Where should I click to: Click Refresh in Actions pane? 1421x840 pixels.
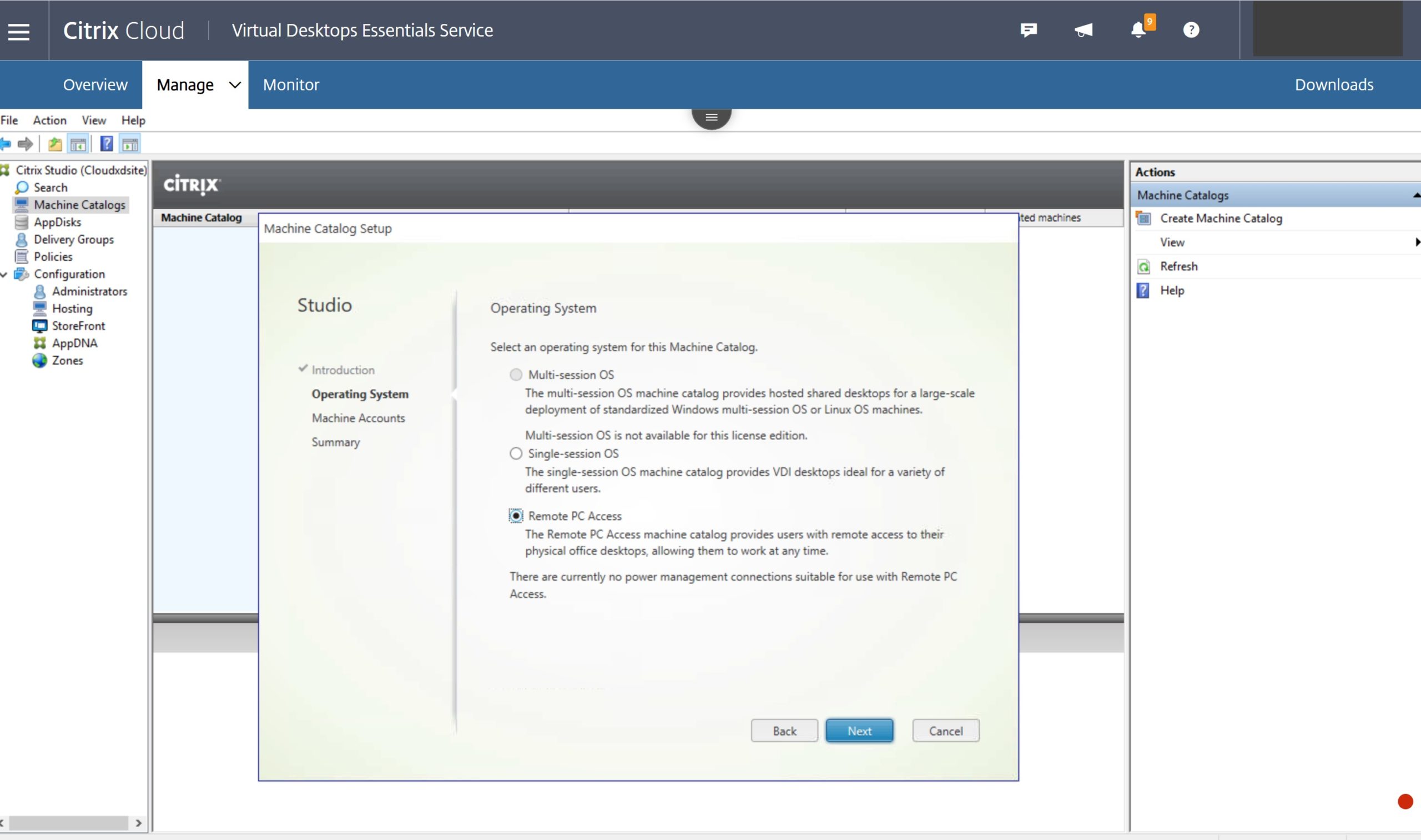pyautogui.click(x=1178, y=267)
